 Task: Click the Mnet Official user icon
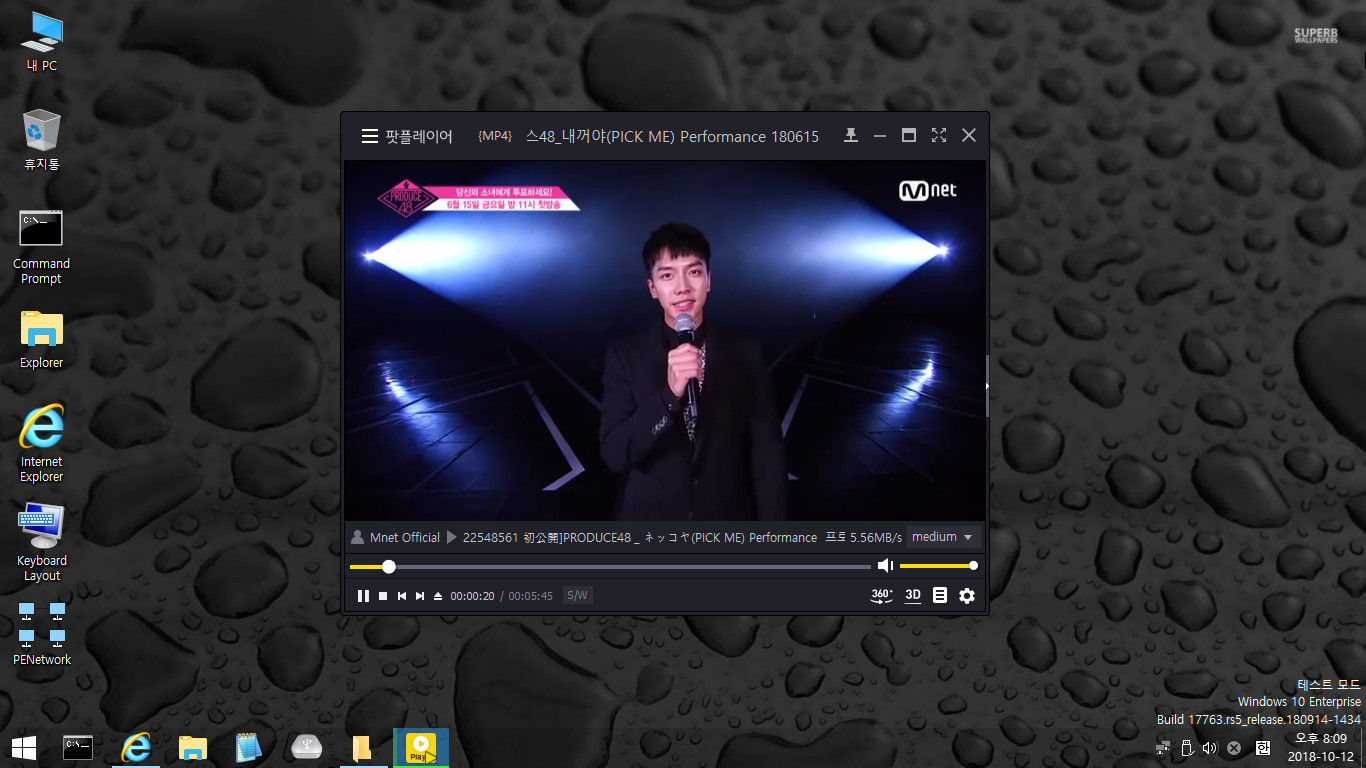(x=357, y=537)
